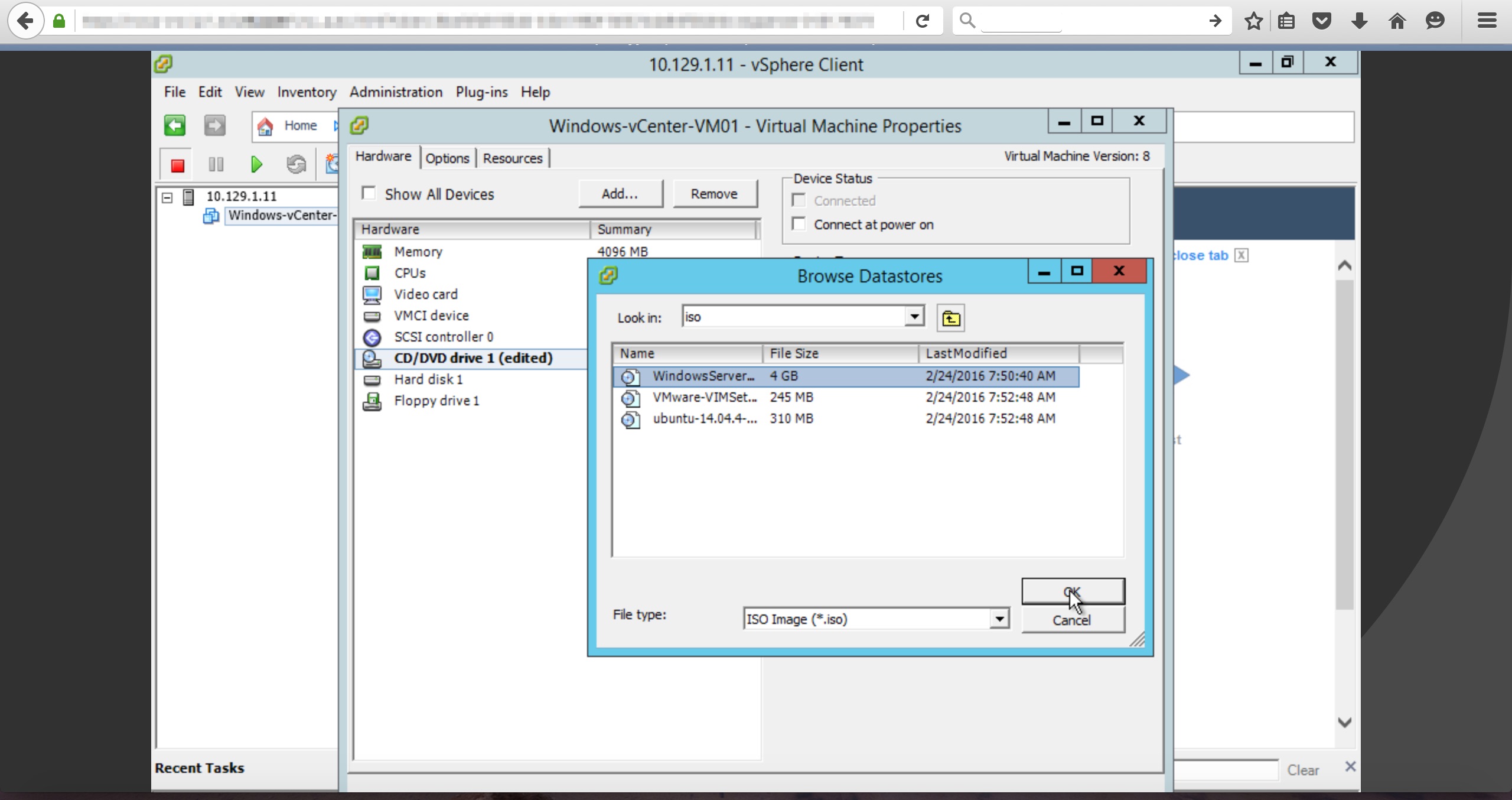
Task: Click the green power on play icon
Action: tap(256, 164)
